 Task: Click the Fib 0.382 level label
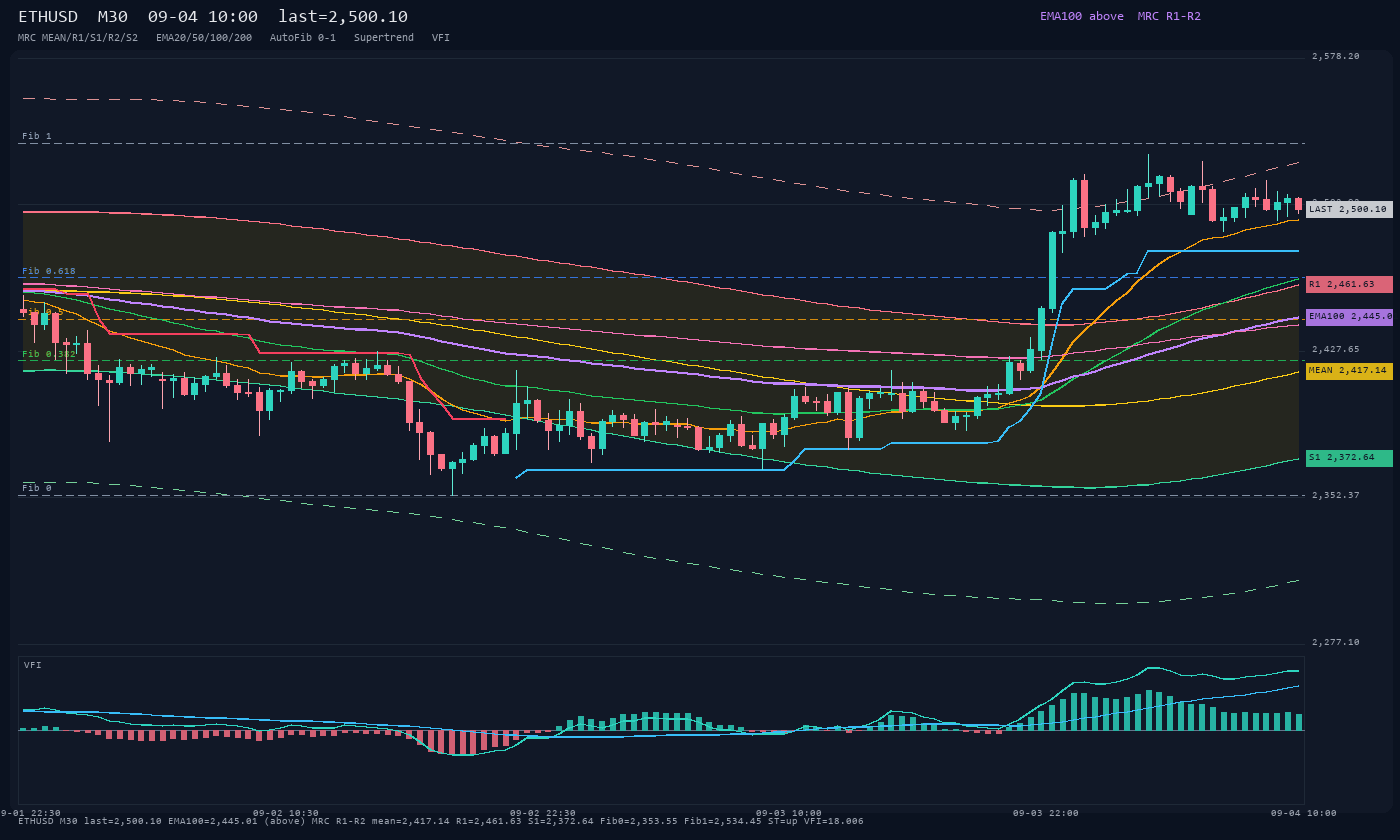coord(49,354)
